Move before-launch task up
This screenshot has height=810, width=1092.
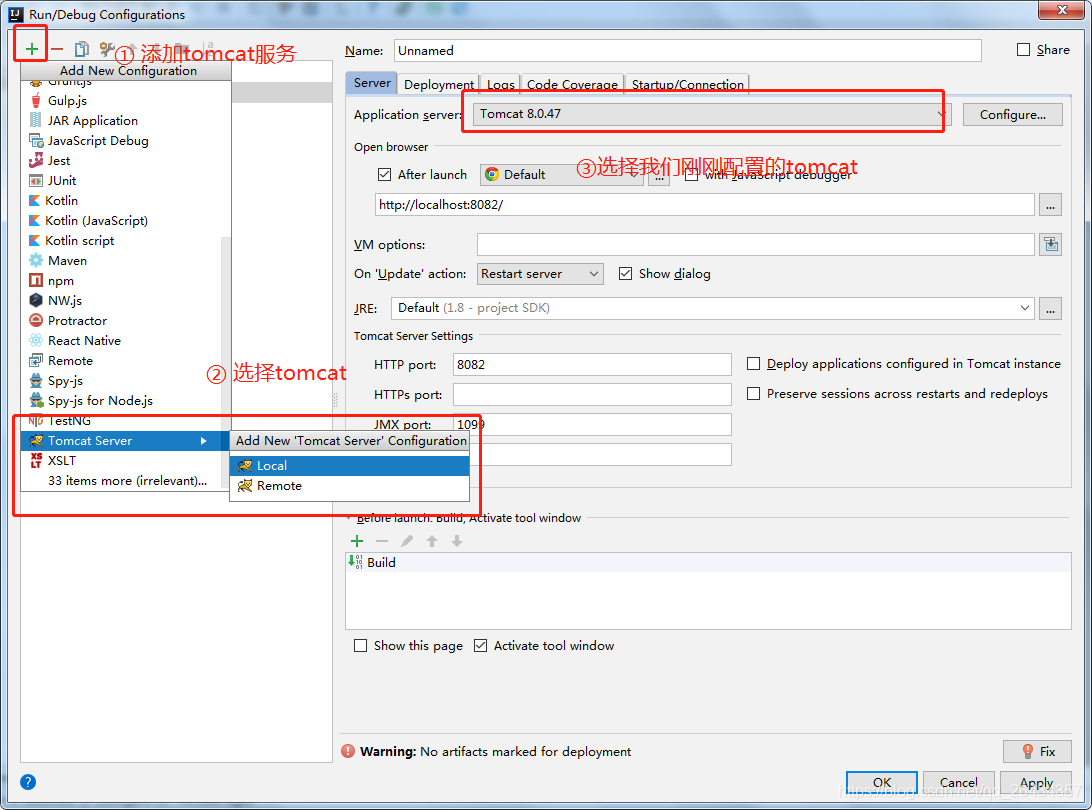pos(432,541)
